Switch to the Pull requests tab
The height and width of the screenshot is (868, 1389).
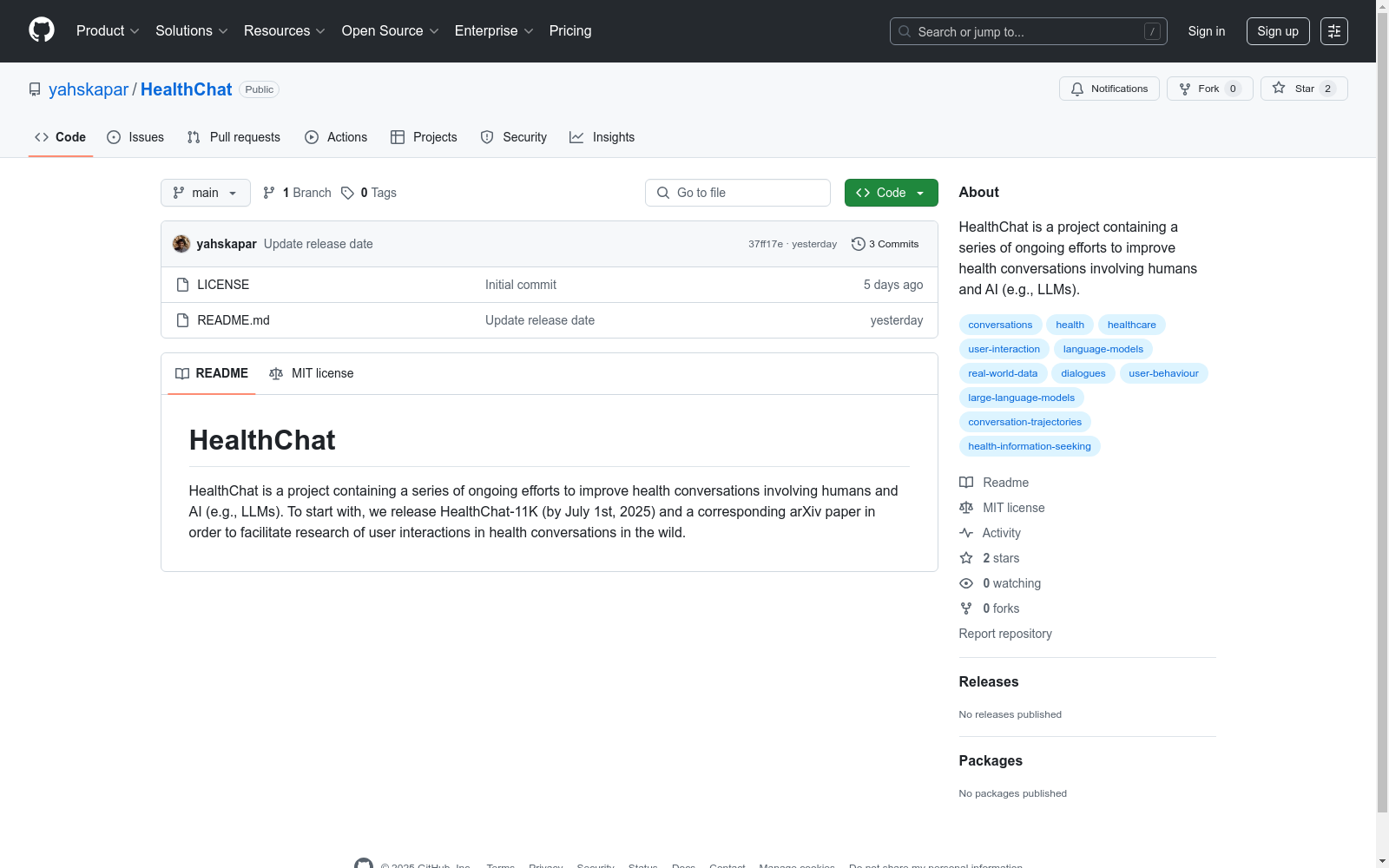234,137
